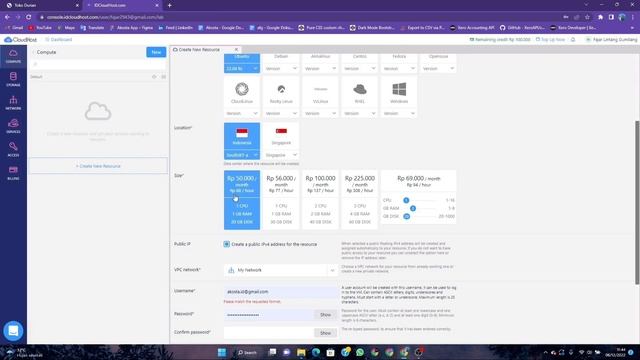Select the Rp 100.000 per month plan
The width and height of the screenshot is (640, 360).
coord(320,200)
